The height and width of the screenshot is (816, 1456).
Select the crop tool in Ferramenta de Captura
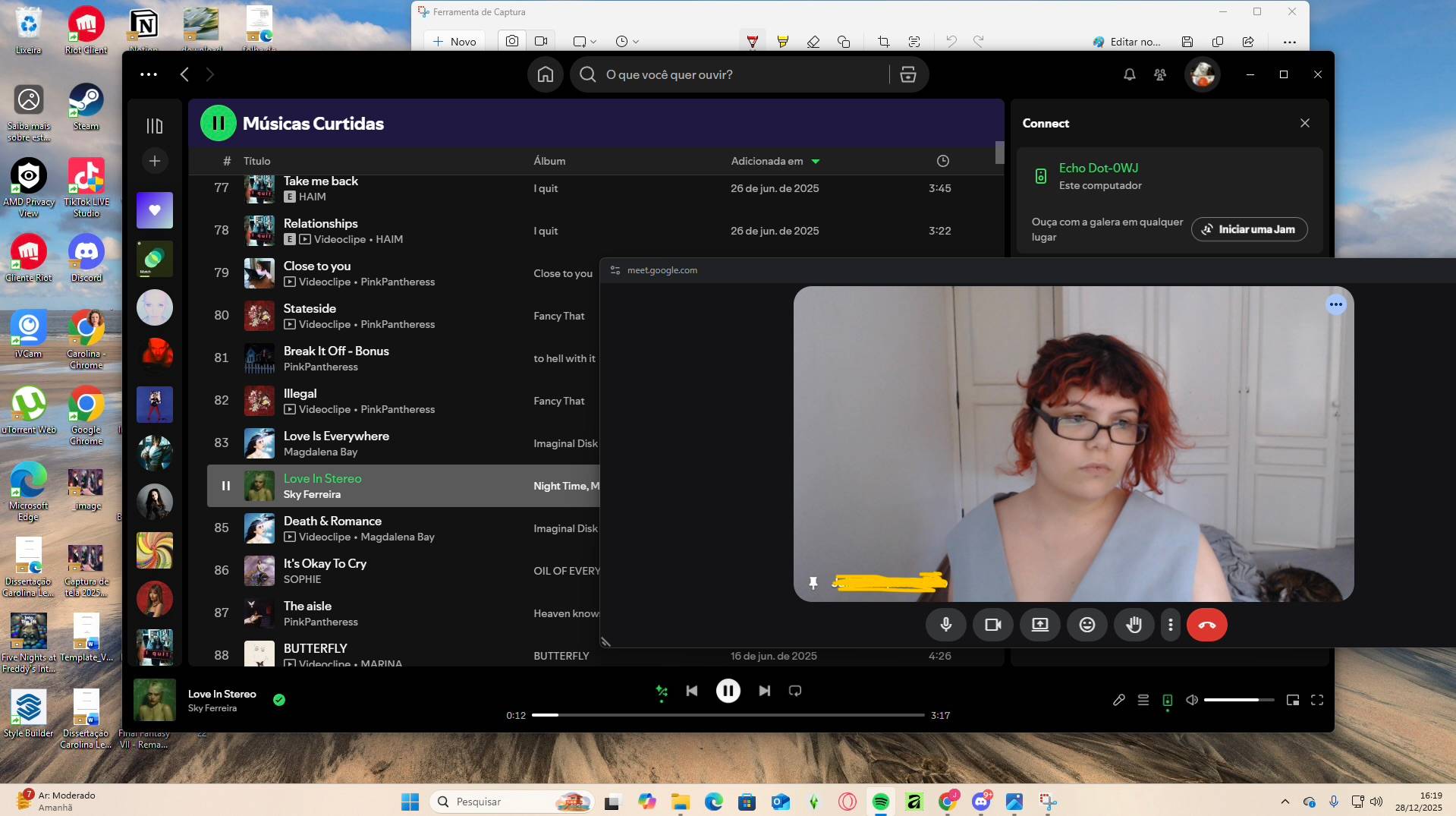point(884,42)
